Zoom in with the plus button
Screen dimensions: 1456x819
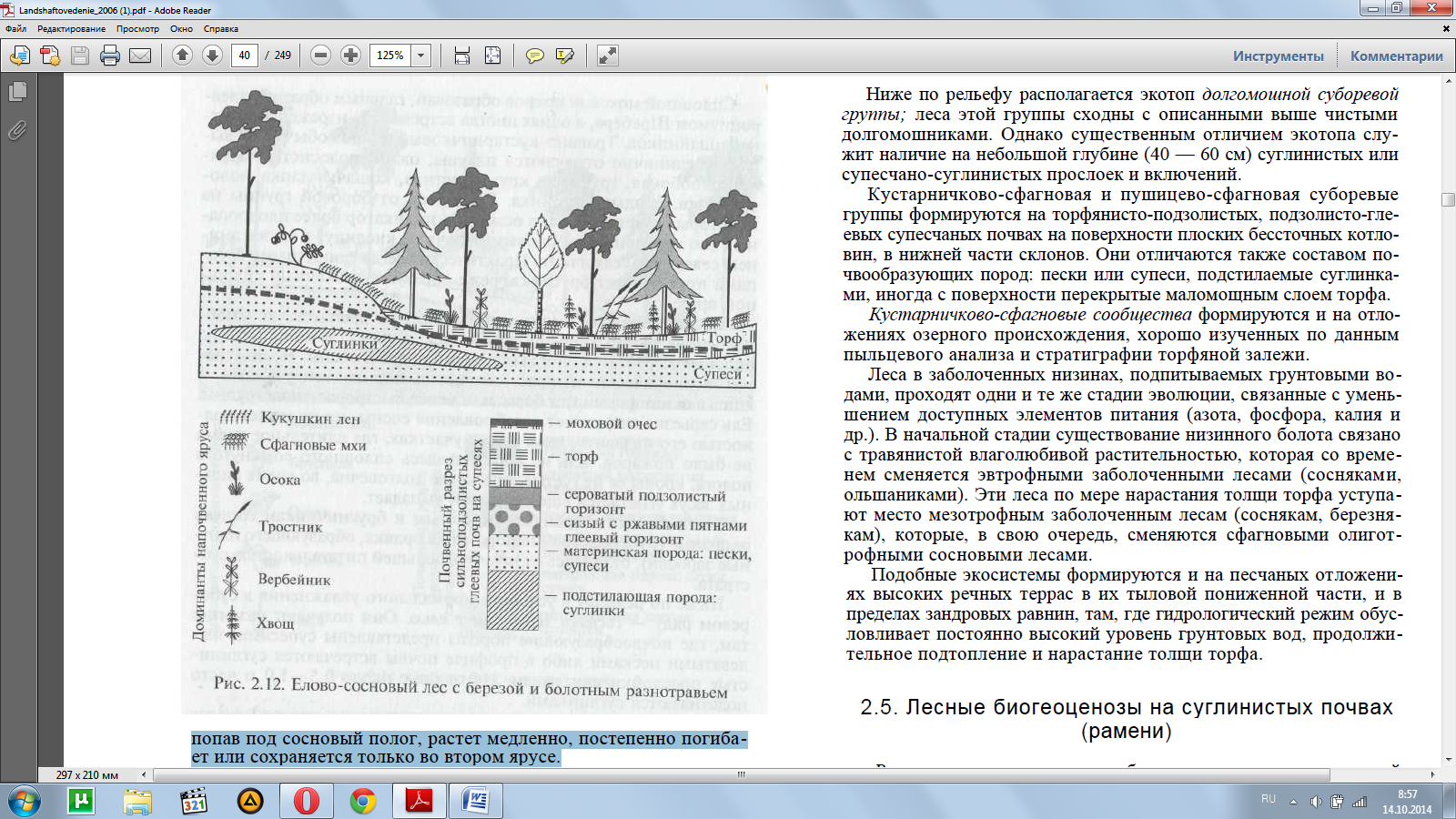pyautogui.click(x=350, y=56)
